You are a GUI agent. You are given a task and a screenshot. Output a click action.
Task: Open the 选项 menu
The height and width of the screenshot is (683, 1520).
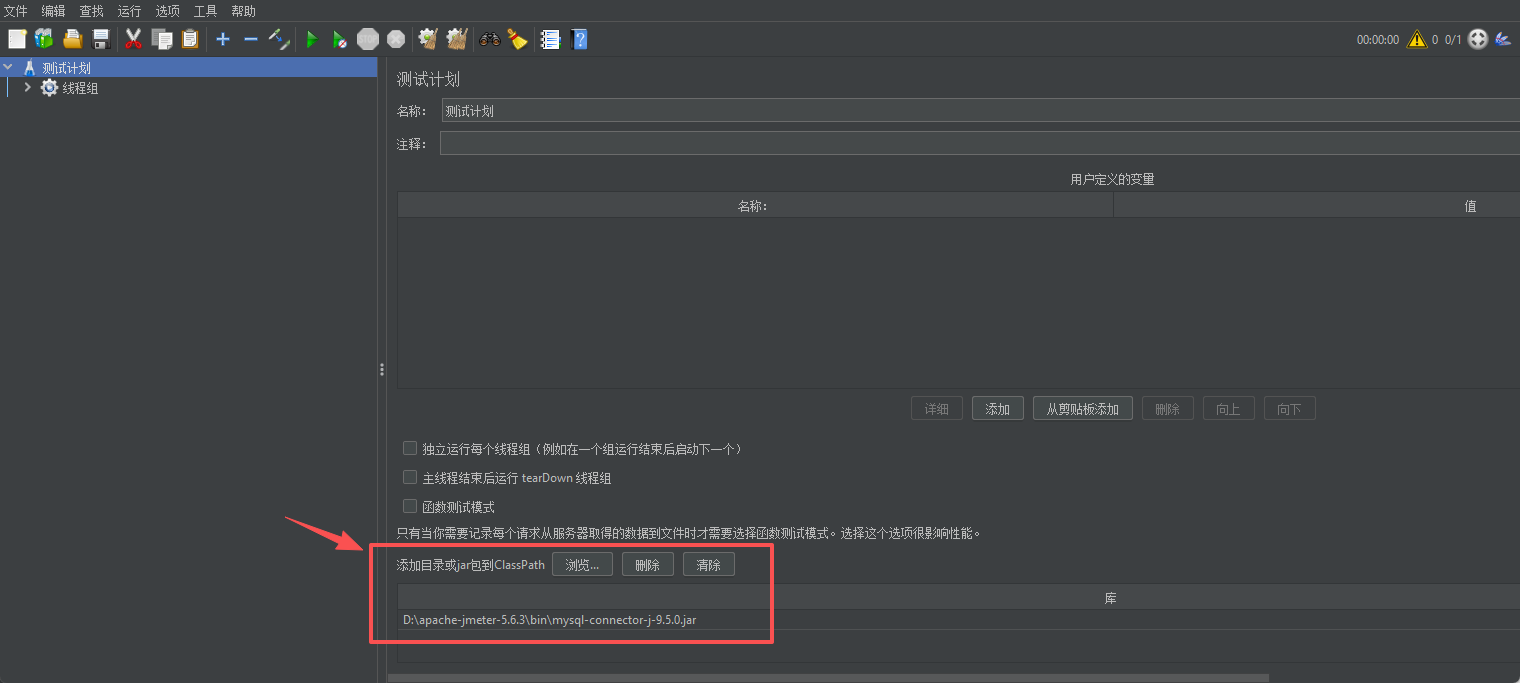[x=166, y=11]
